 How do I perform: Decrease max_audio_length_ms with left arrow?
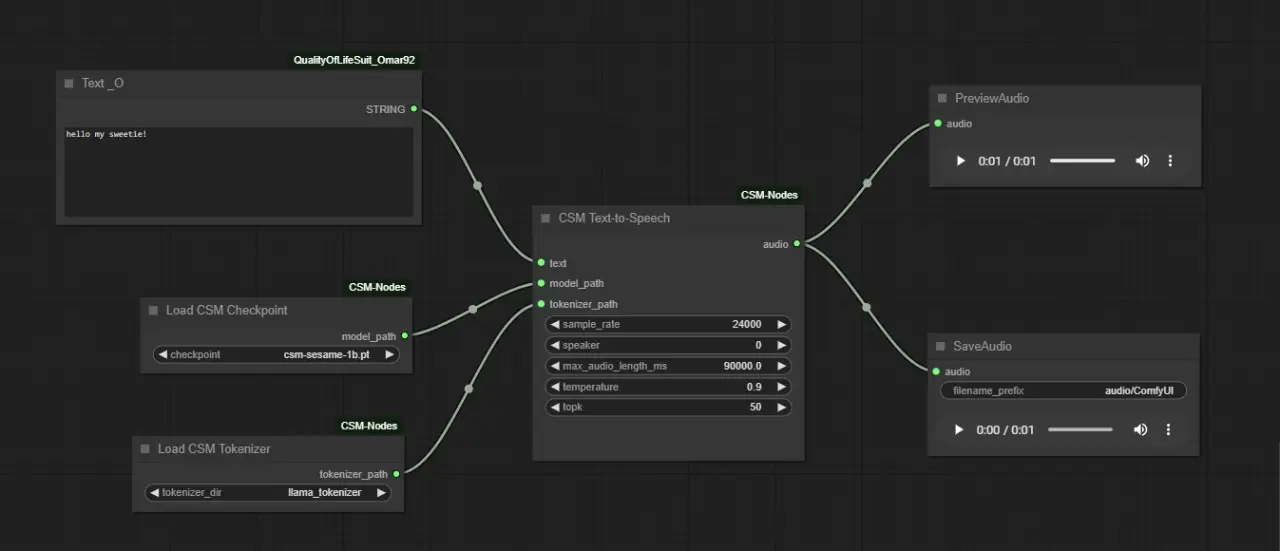click(x=555, y=366)
